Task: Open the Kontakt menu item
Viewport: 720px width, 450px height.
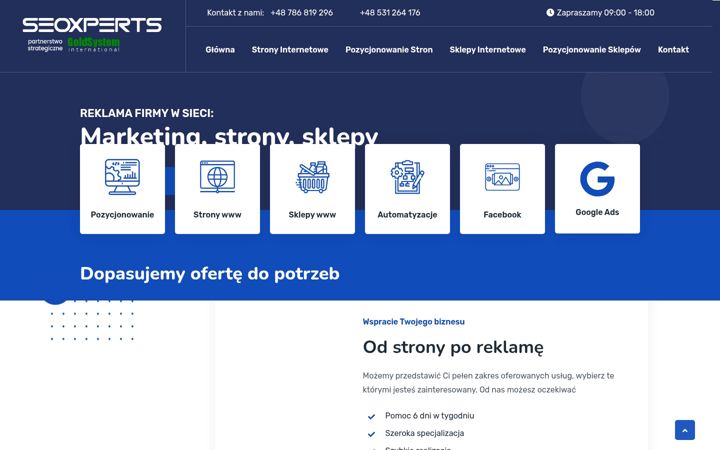Action: click(673, 50)
